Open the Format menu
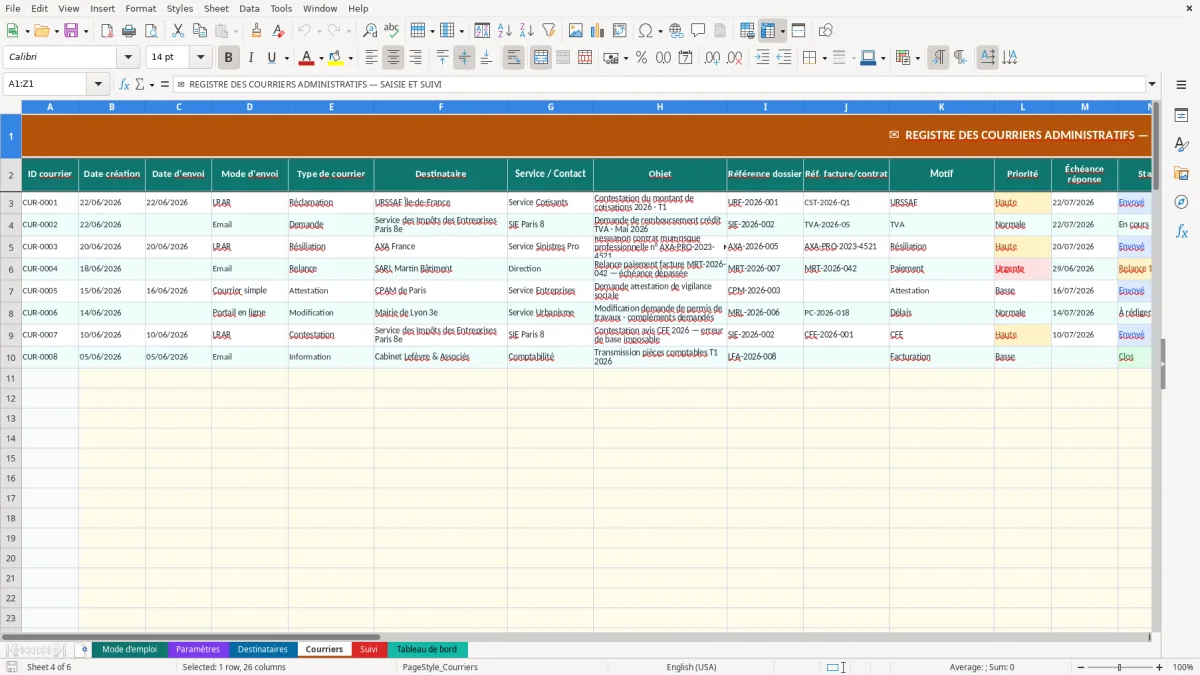The width and height of the screenshot is (1200, 675). (x=140, y=8)
